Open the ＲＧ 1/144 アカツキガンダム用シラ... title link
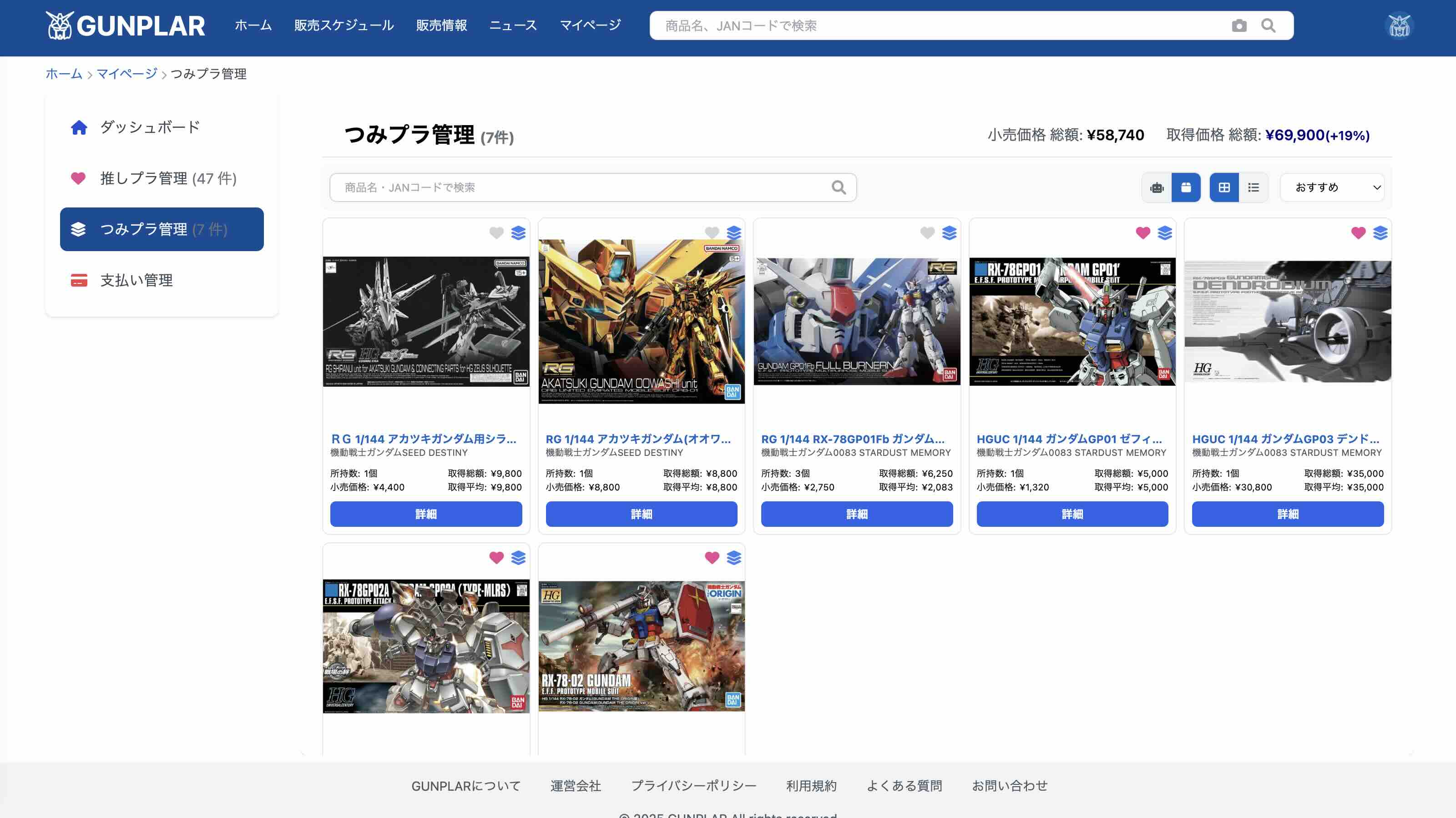Viewport: 1456px width, 818px height. click(x=424, y=439)
